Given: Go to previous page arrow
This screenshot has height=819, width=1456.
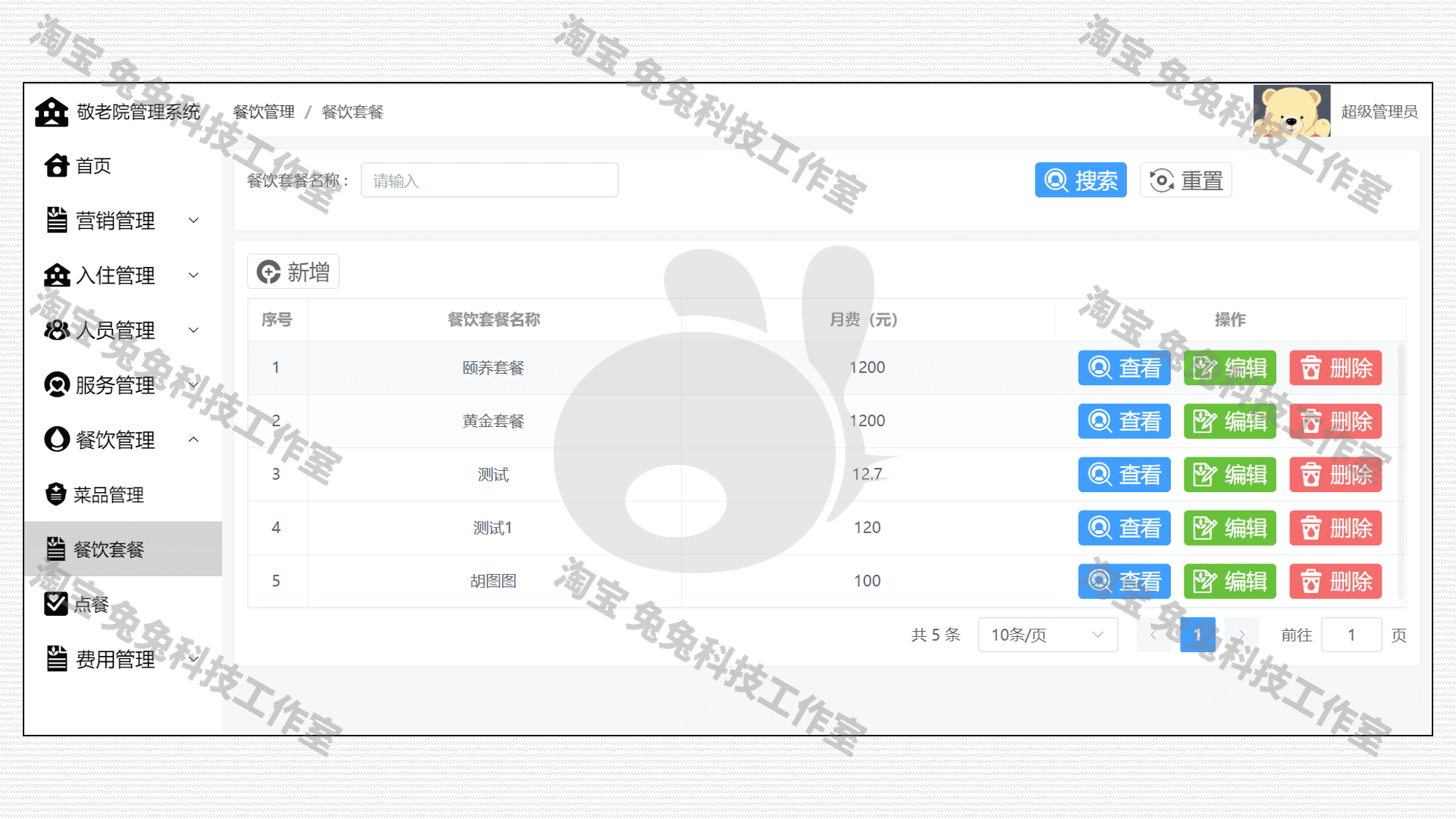Looking at the screenshot, I should [1153, 635].
